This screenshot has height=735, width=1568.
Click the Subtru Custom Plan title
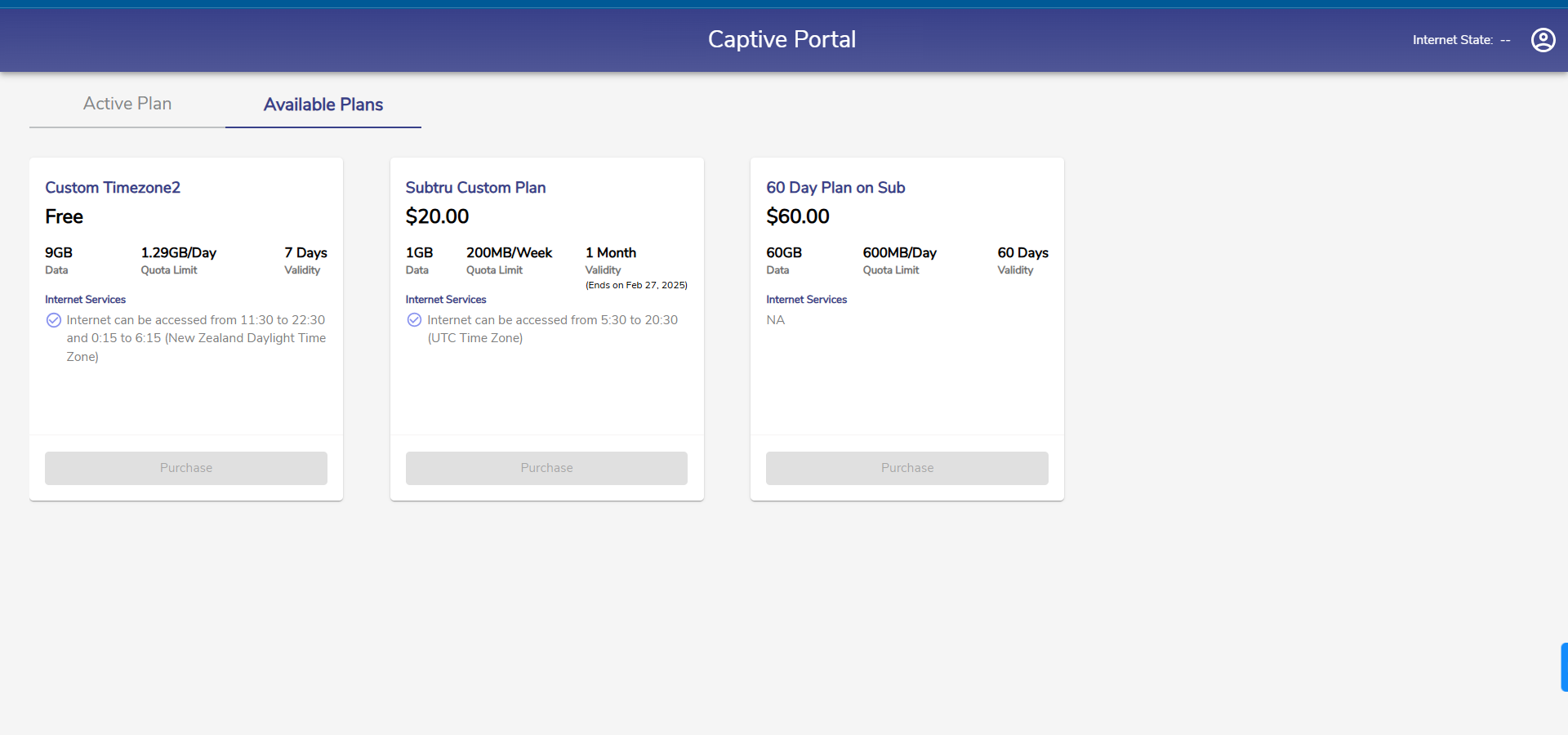[x=475, y=188]
